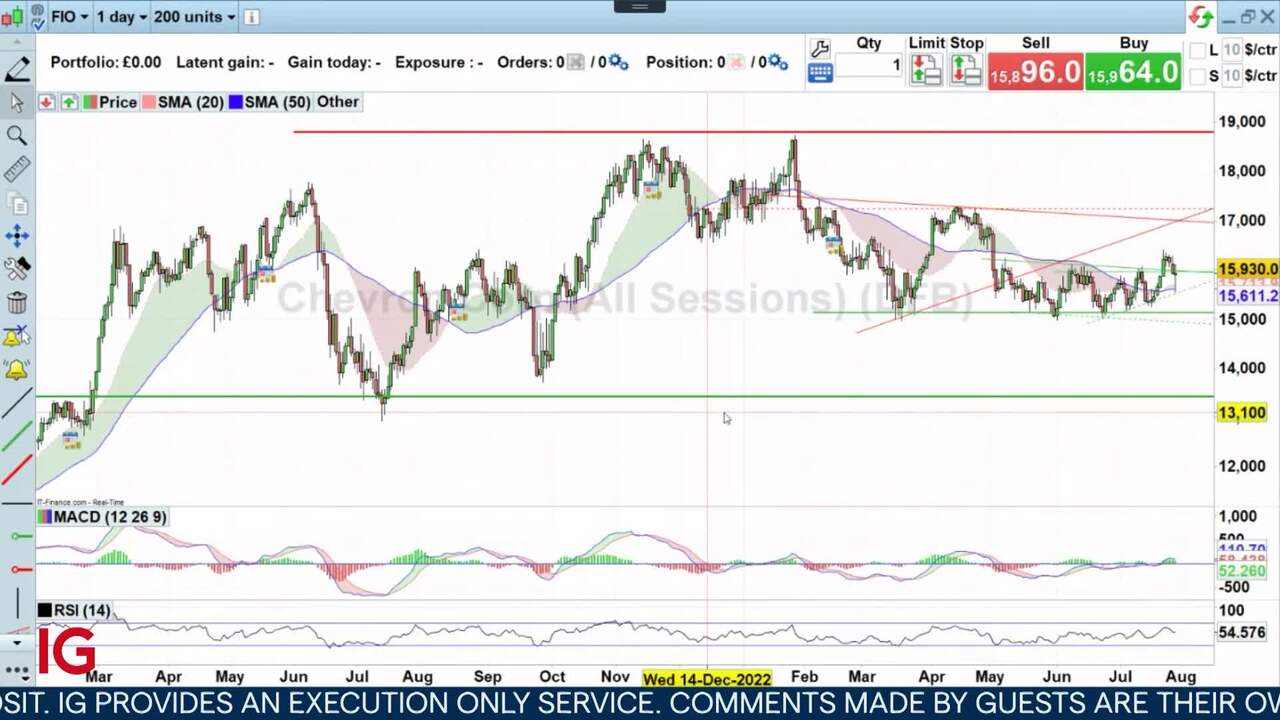Open the wrench and hammer settings tool
Image resolution: width=1280 pixels, height=720 pixels.
(x=17, y=268)
